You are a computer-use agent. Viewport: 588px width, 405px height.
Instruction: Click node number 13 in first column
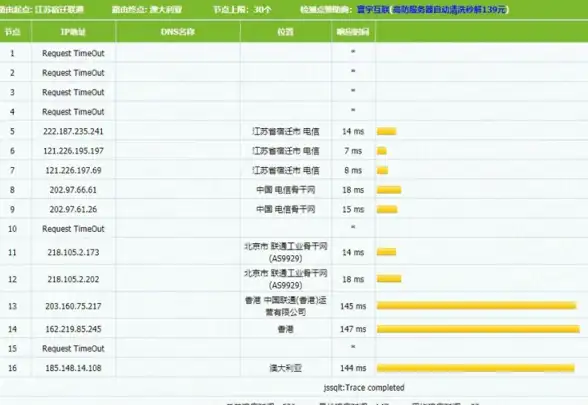click(12, 306)
